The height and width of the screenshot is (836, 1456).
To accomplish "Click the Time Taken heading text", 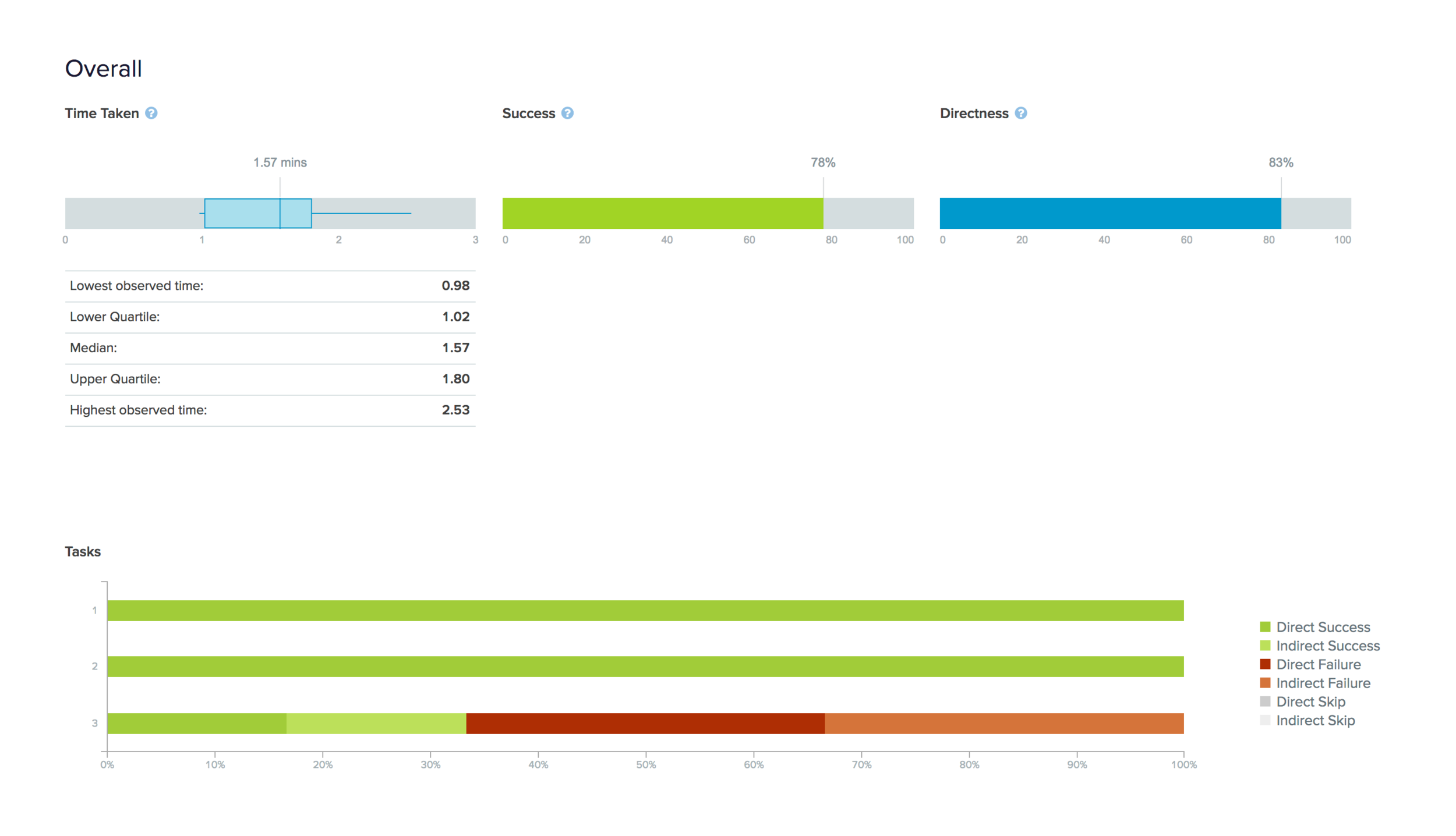I will [x=102, y=114].
